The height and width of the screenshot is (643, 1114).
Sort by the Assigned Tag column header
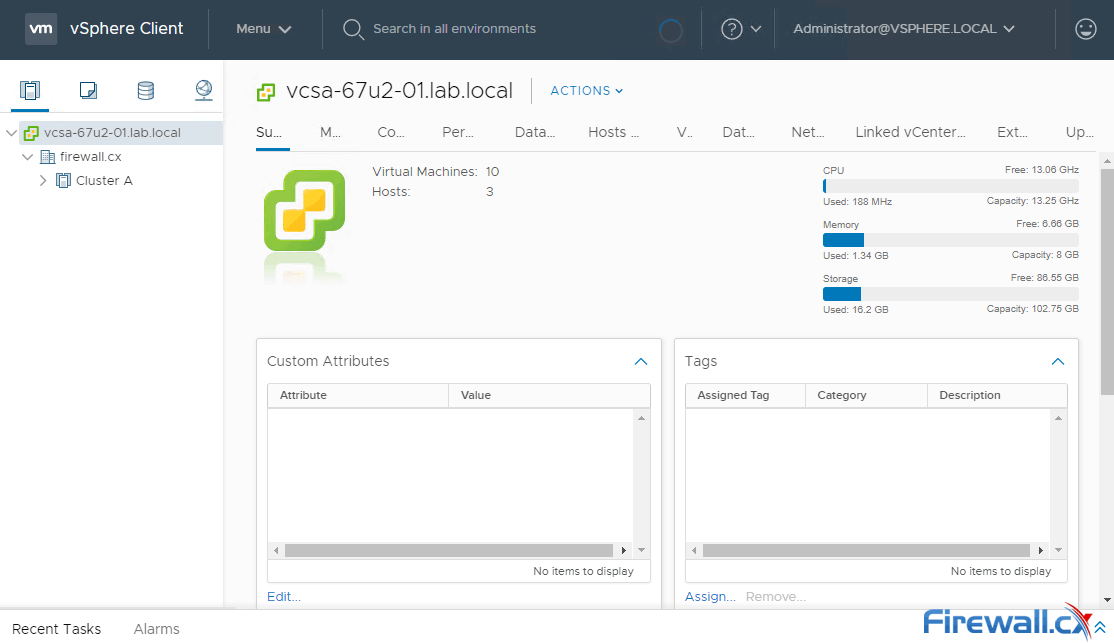pos(745,396)
